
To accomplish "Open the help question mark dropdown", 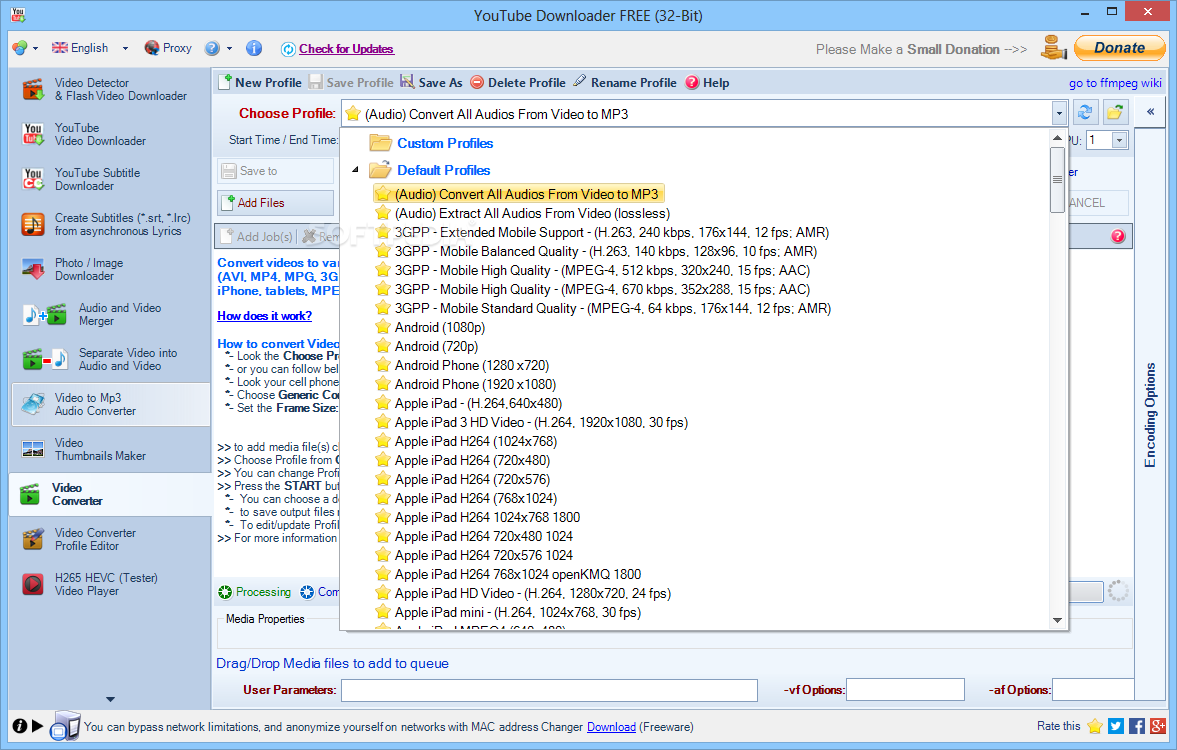I will [x=230, y=48].
